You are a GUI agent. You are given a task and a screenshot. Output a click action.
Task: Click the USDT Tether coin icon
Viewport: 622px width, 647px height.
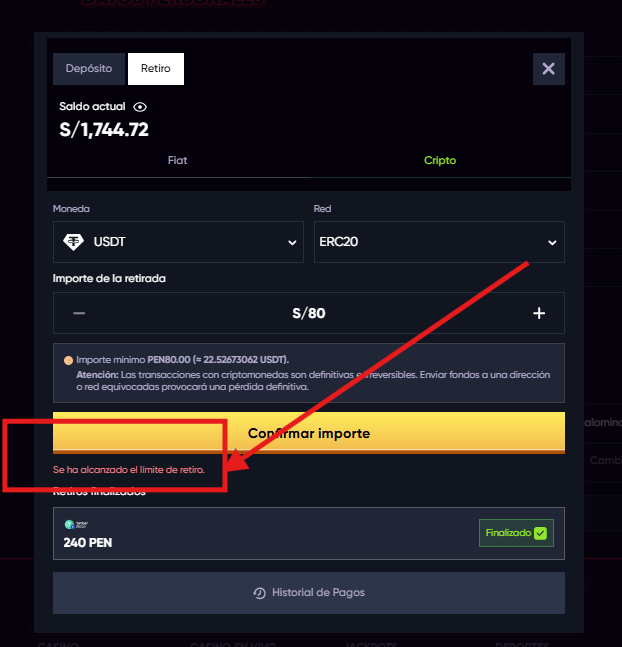point(73,242)
